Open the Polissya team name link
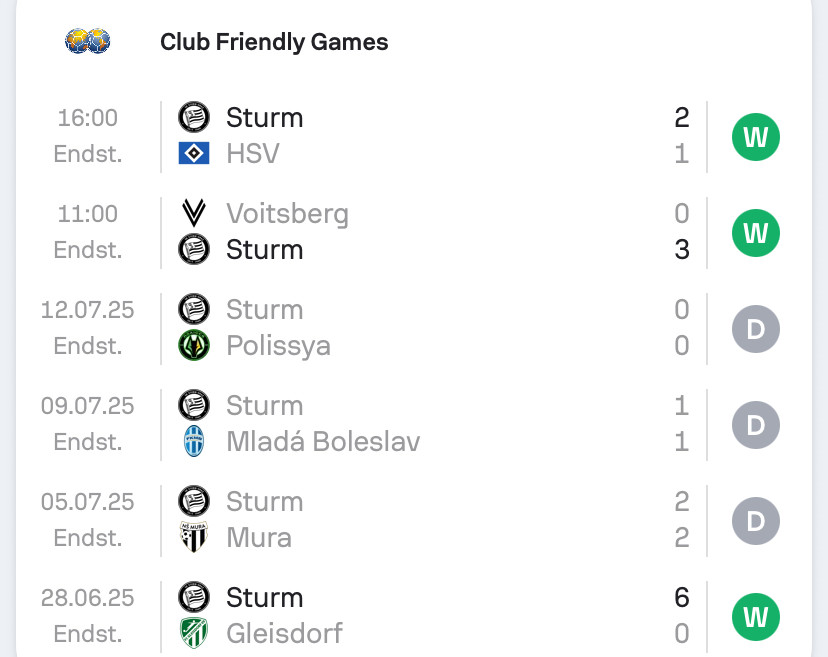This screenshot has width=828, height=657. 278,346
